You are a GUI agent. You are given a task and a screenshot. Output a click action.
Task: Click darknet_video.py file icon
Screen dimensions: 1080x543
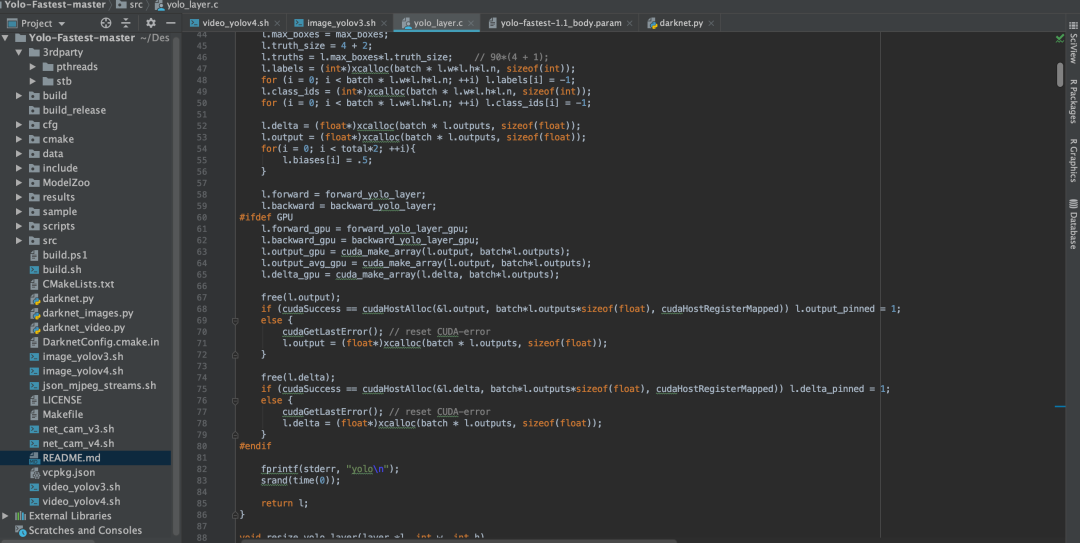coord(35,327)
